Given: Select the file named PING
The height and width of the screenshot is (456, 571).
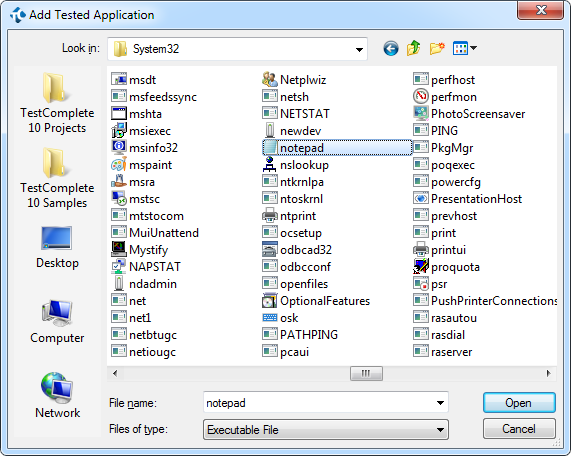Looking at the screenshot, I should click(x=436, y=130).
